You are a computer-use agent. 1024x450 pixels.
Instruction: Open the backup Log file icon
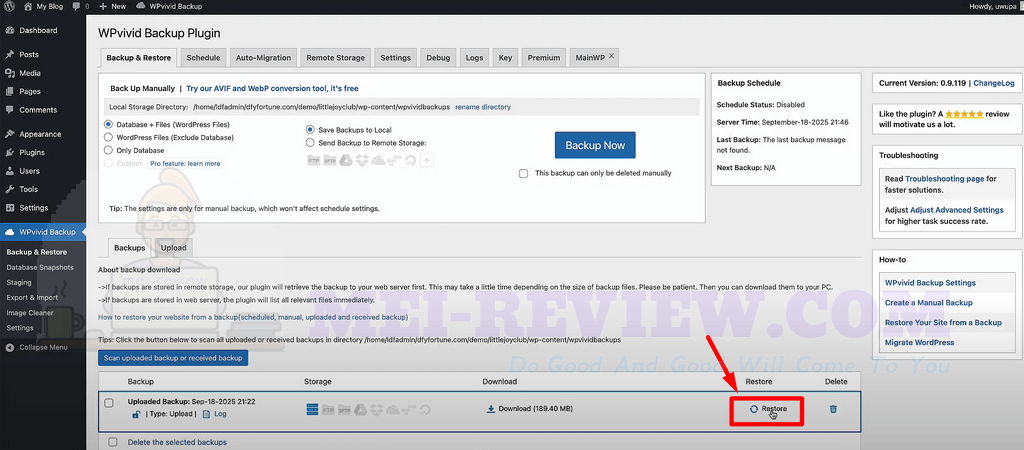pyautogui.click(x=207, y=413)
